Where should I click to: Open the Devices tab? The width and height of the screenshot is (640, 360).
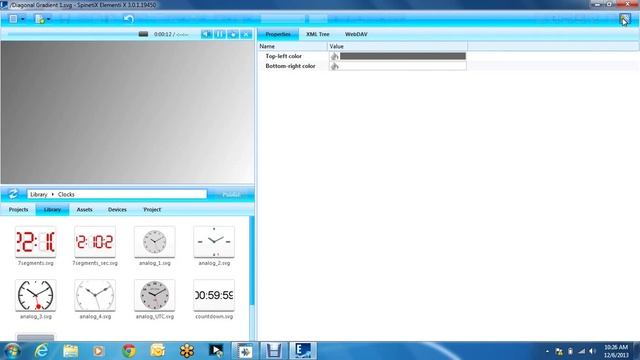point(117,210)
